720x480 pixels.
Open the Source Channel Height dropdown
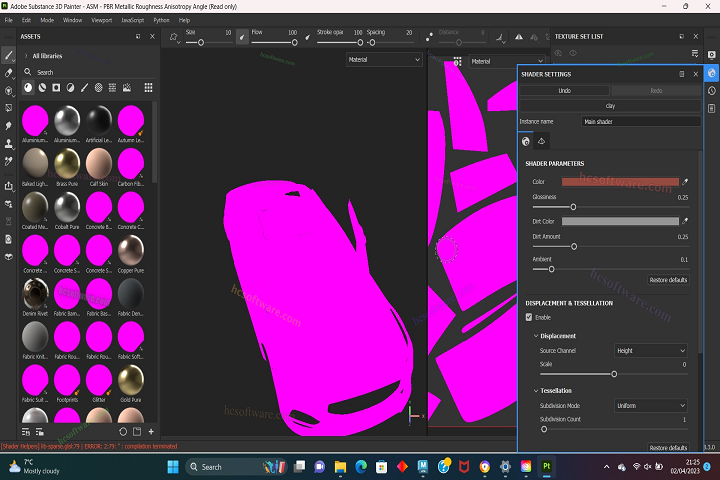[x=651, y=351]
